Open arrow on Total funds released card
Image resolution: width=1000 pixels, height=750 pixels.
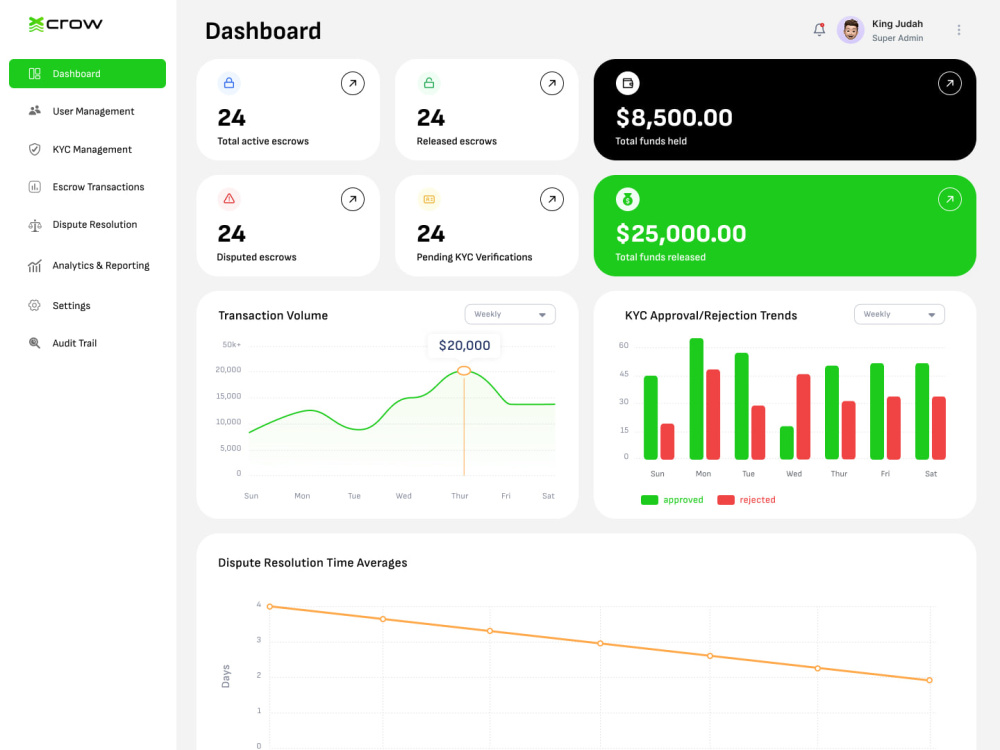pos(950,200)
